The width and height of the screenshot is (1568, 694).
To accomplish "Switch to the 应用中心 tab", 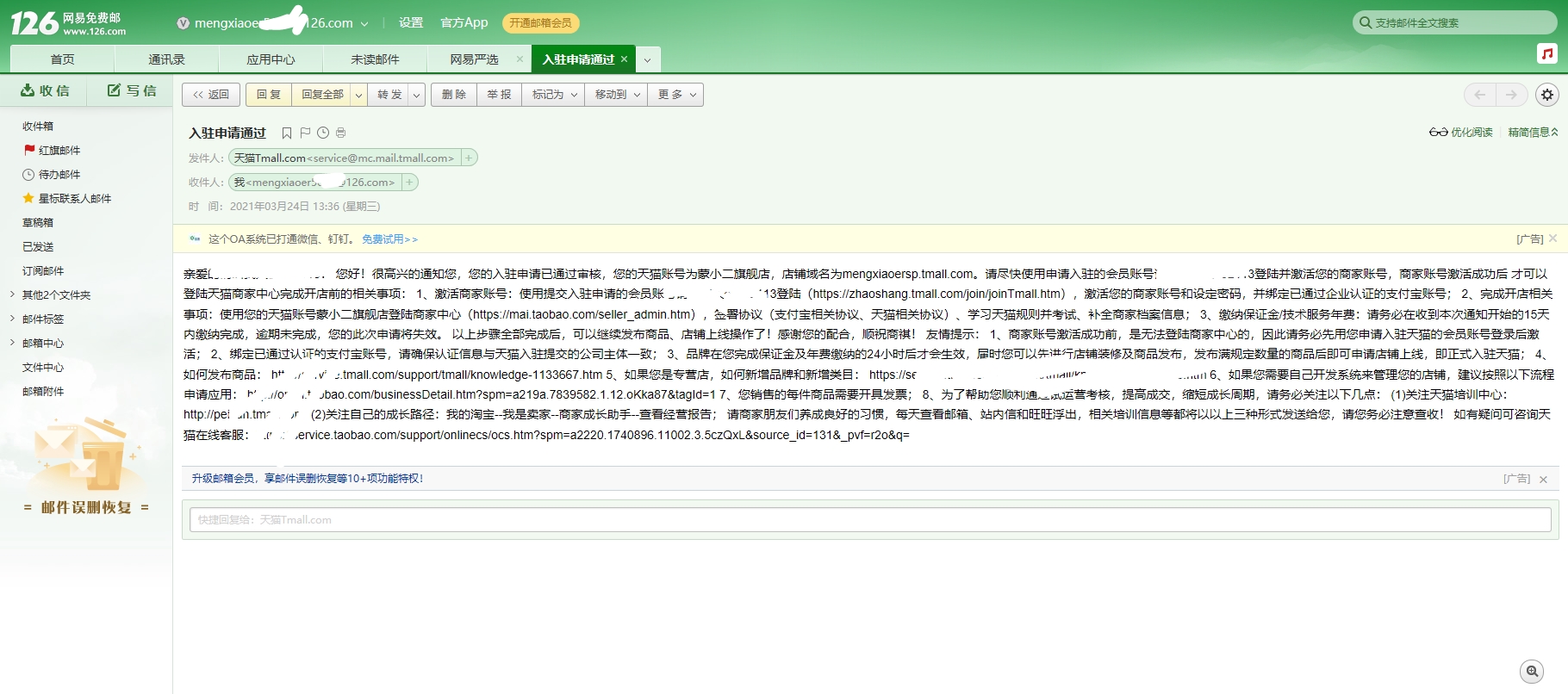I will [x=271, y=59].
